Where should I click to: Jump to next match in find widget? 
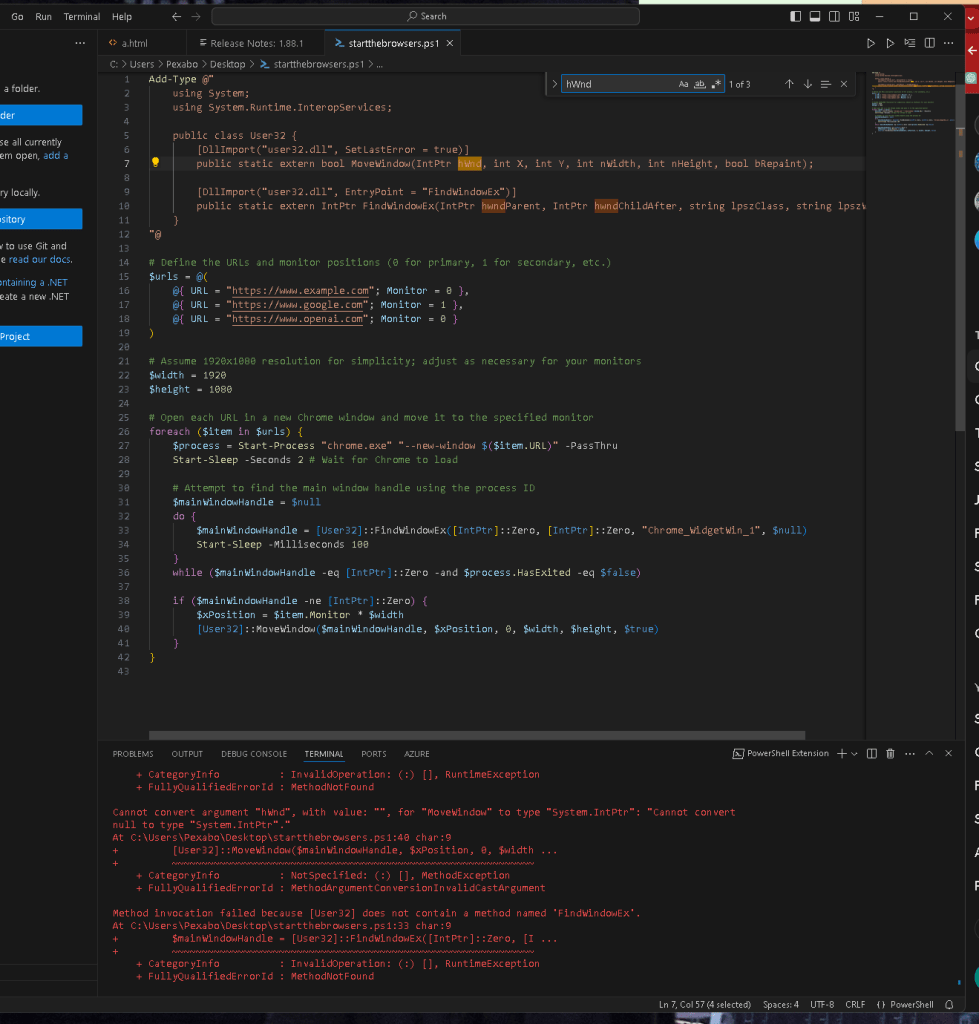pyautogui.click(x=808, y=84)
